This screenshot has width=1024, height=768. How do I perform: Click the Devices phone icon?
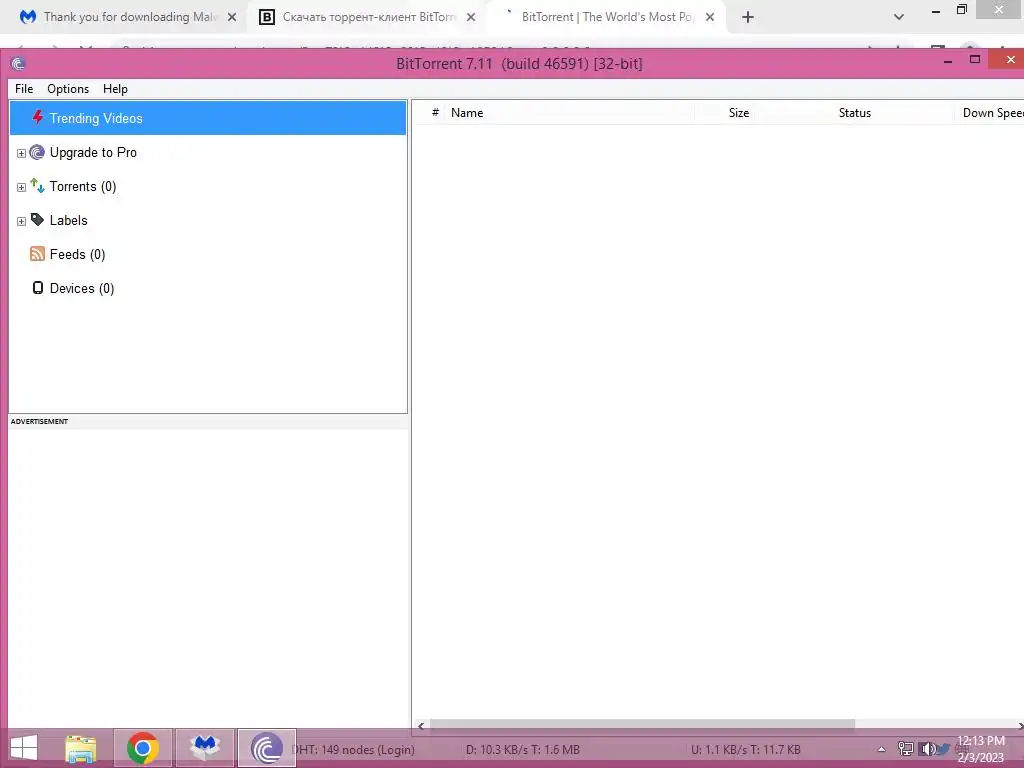click(38, 288)
